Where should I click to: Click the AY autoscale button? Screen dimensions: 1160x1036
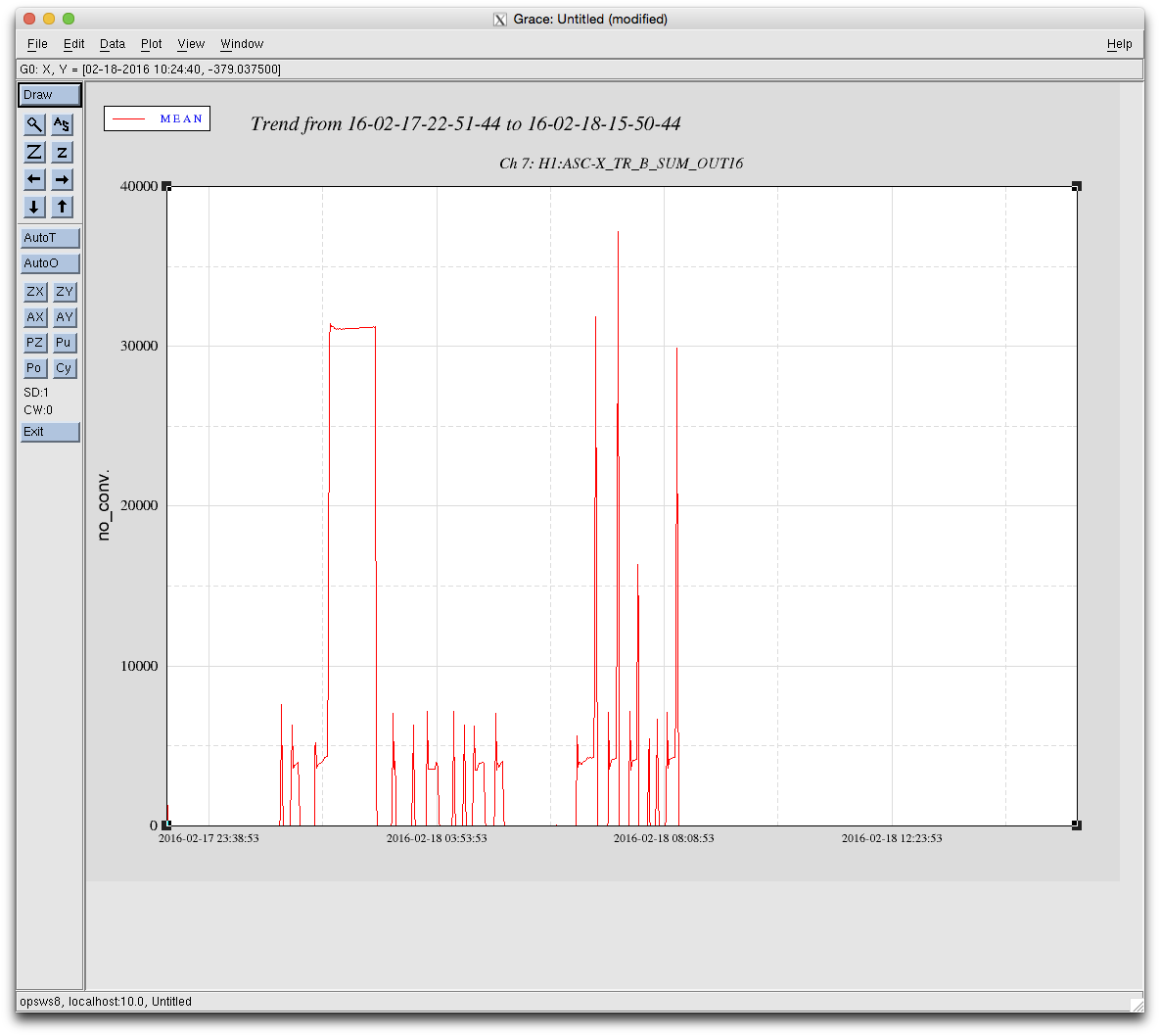pos(65,316)
